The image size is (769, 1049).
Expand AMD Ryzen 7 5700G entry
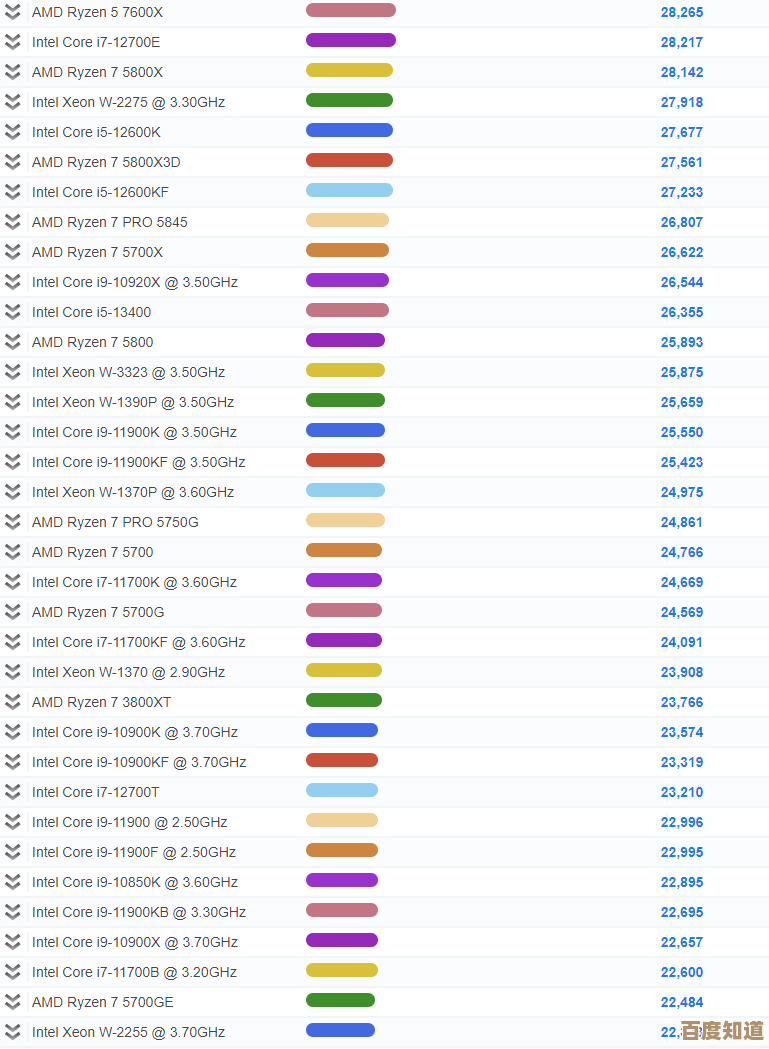[x=12, y=612]
